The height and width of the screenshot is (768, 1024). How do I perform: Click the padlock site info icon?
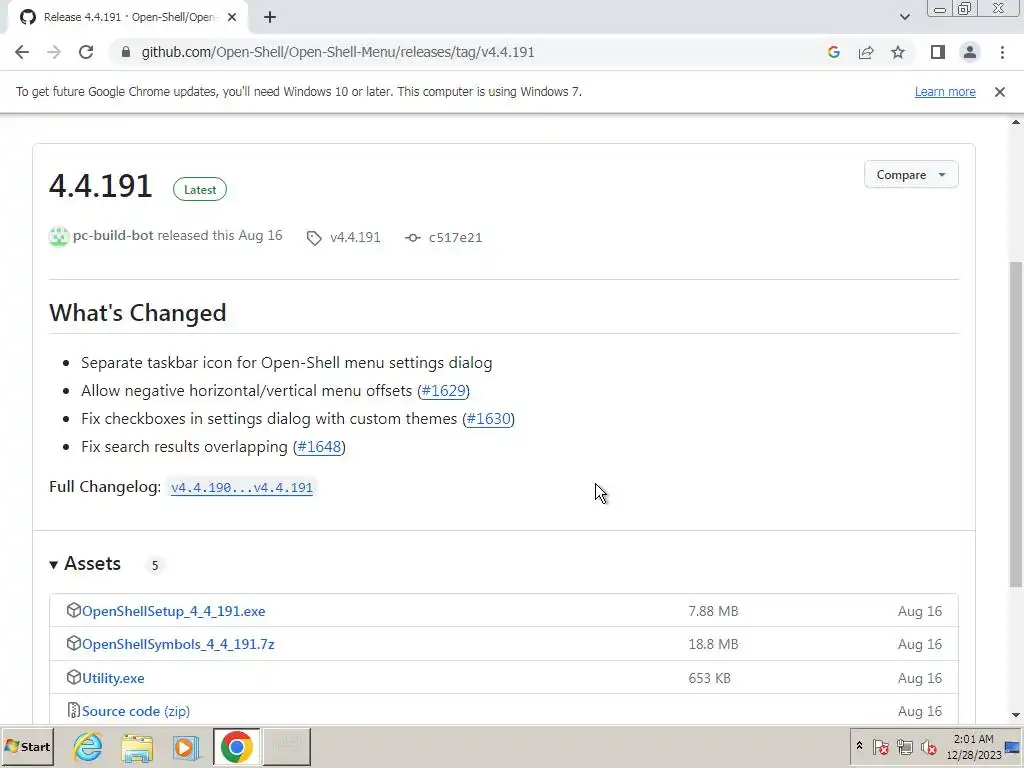point(126,52)
